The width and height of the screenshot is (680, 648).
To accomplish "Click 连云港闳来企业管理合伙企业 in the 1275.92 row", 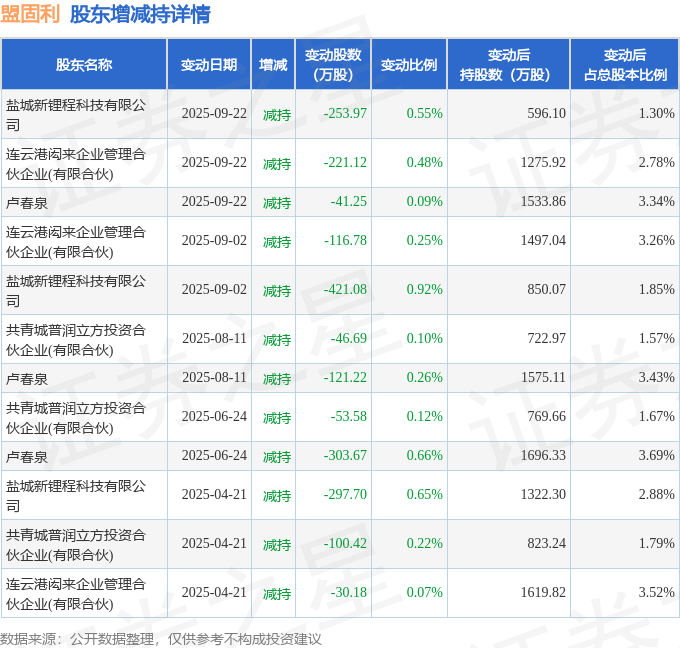I will click(x=76, y=164).
